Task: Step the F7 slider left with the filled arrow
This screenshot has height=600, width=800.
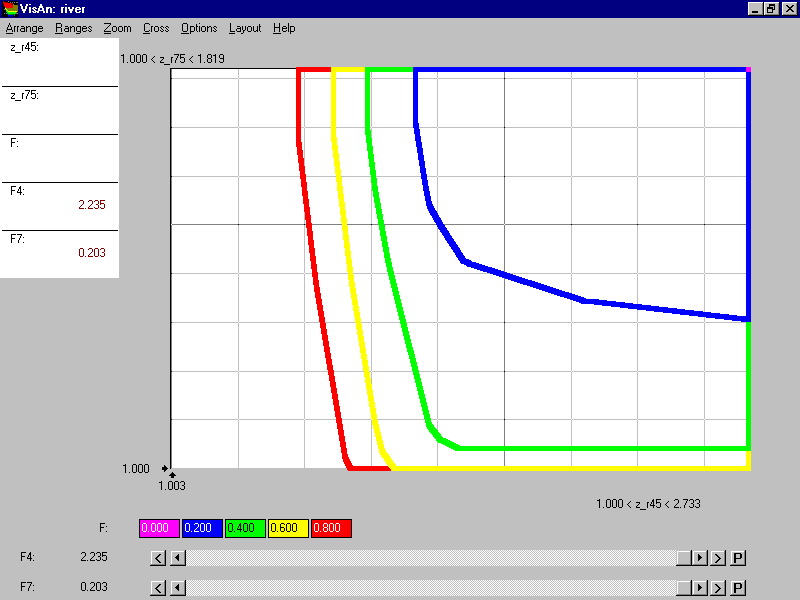Action: [178, 588]
